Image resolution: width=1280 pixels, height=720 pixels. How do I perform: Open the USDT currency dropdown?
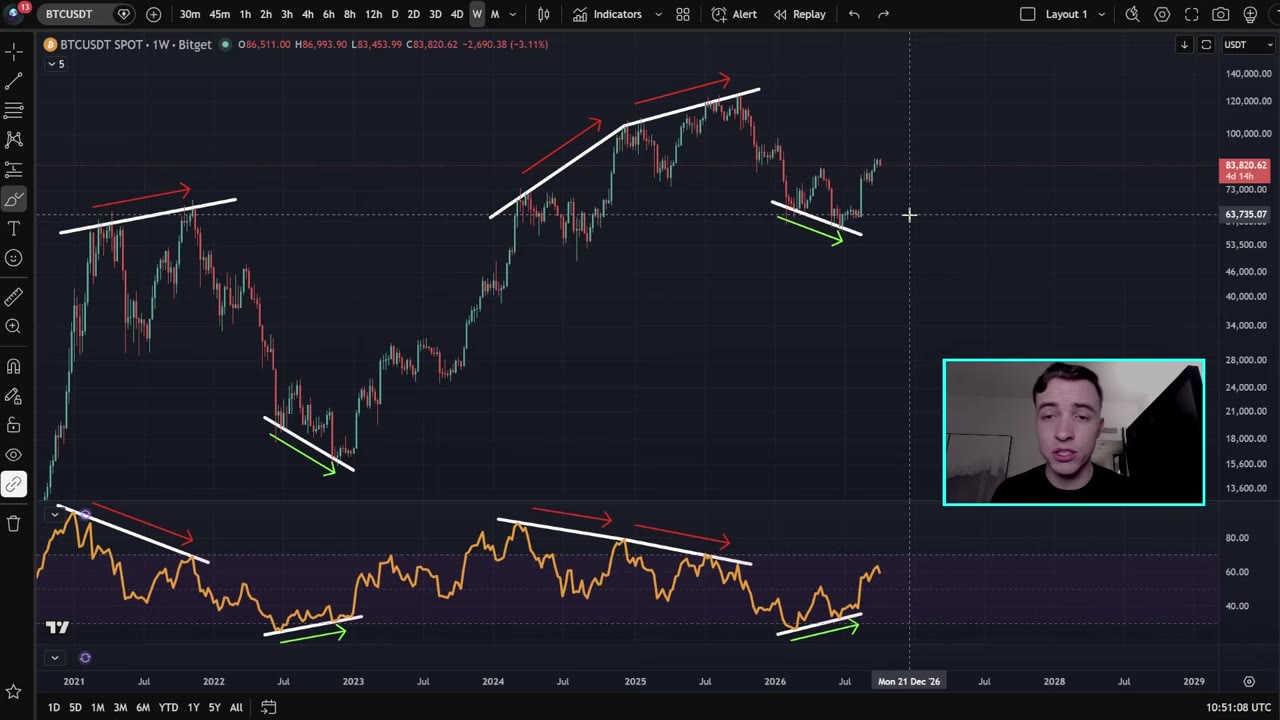pyautogui.click(x=1248, y=44)
